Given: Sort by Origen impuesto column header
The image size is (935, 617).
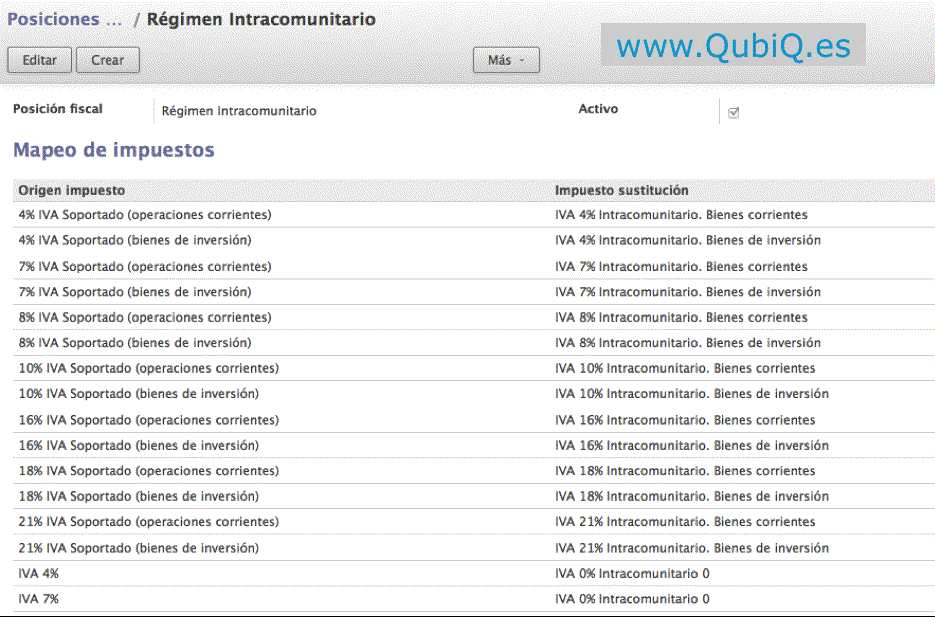Looking at the screenshot, I should point(72,190).
